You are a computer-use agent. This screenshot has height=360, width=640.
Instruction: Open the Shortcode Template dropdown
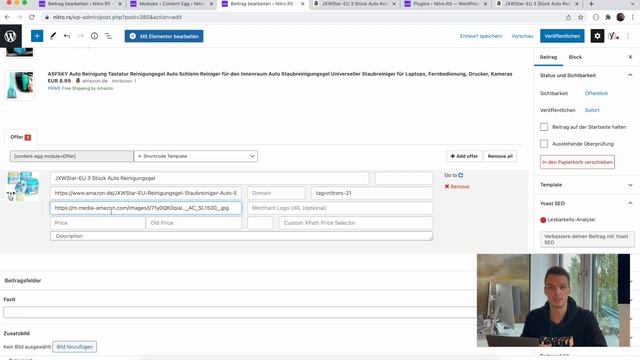[196, 156]
